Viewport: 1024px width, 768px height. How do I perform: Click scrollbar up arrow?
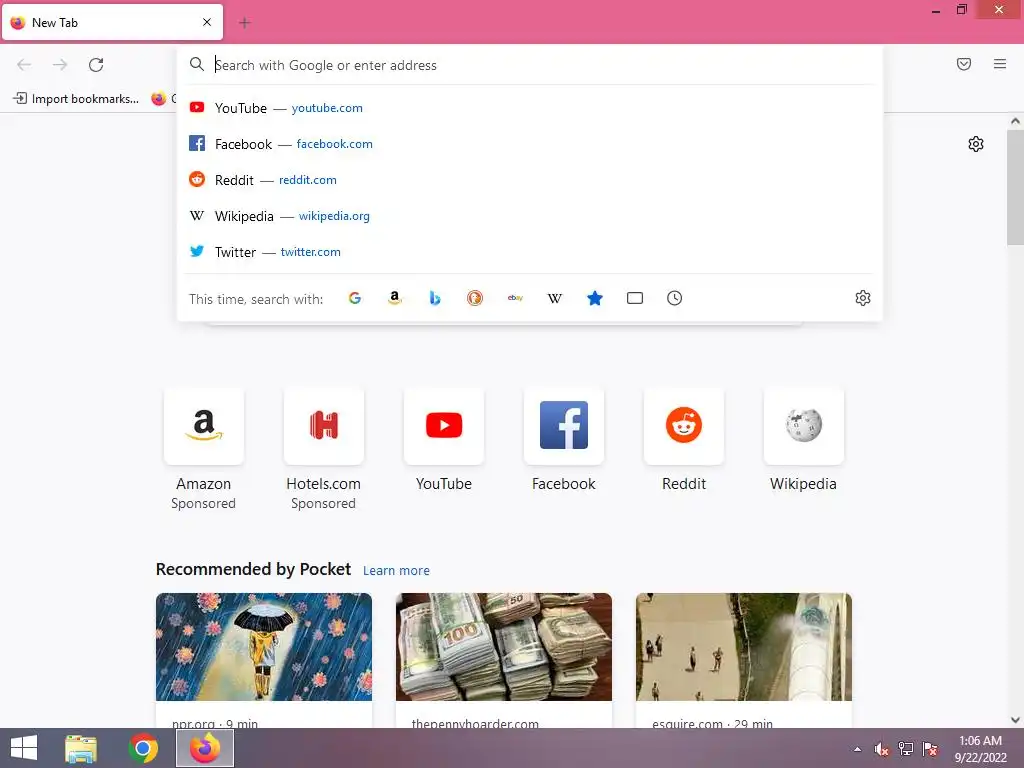click(1016, 121)
